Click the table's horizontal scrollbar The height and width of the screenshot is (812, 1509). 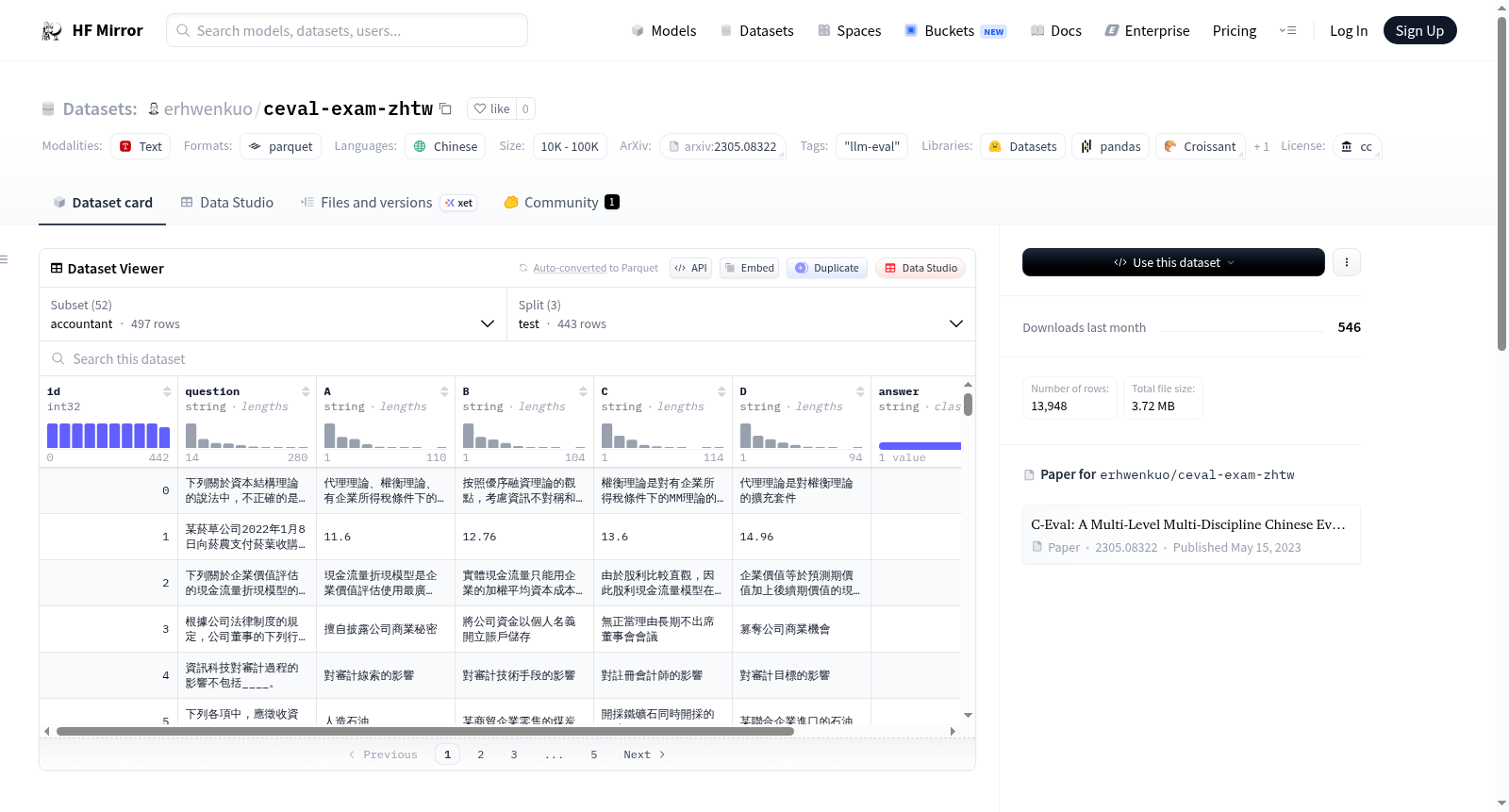424,731
